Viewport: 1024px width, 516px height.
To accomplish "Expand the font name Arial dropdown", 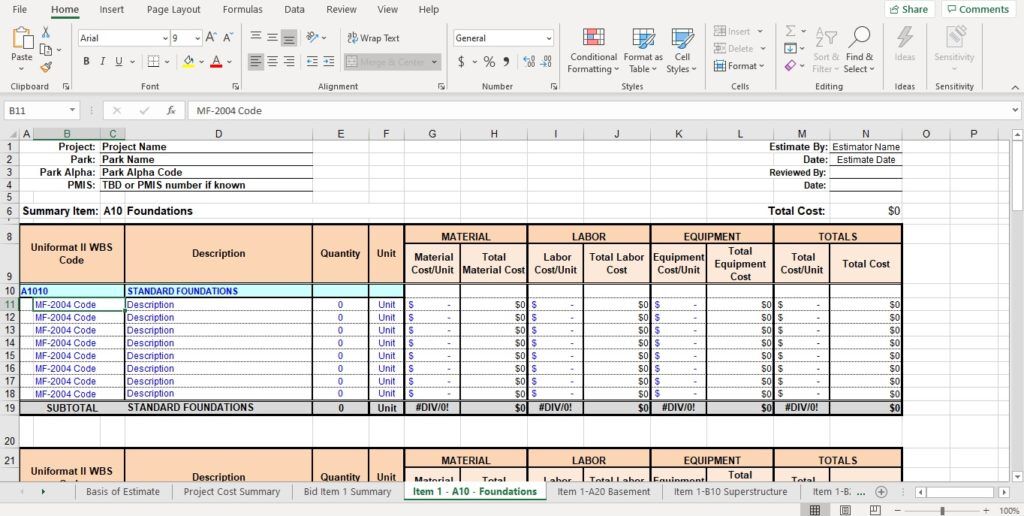I will tap(165, 38).
